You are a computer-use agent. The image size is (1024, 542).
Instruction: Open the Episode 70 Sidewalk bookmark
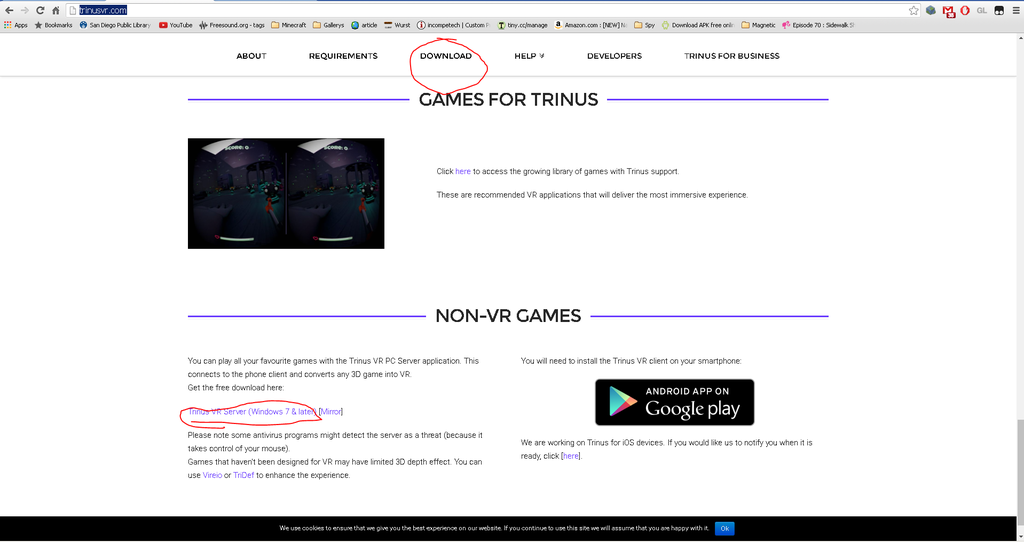pyautogui.click(x=818, y=25)
